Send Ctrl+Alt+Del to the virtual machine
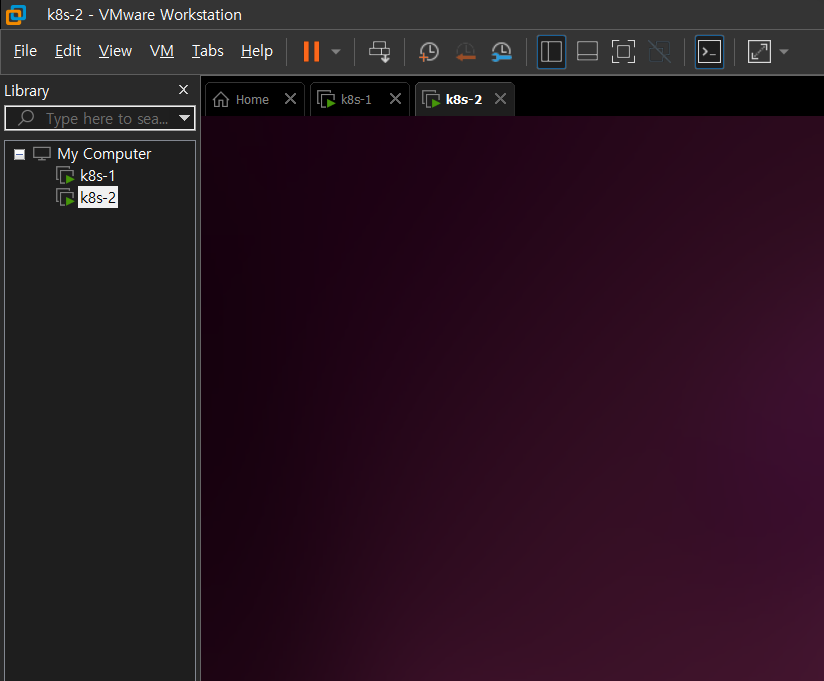Screen dimensions: 824x681 pyautogui.click(x=379, y=51)
